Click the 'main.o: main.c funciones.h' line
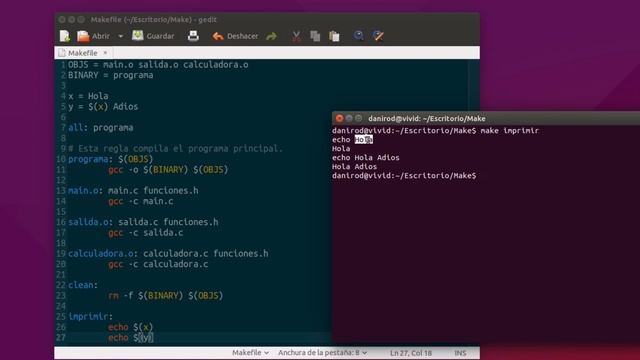This screenshot has width=640, height=360. pyautogui.click(x=133, y=191)
